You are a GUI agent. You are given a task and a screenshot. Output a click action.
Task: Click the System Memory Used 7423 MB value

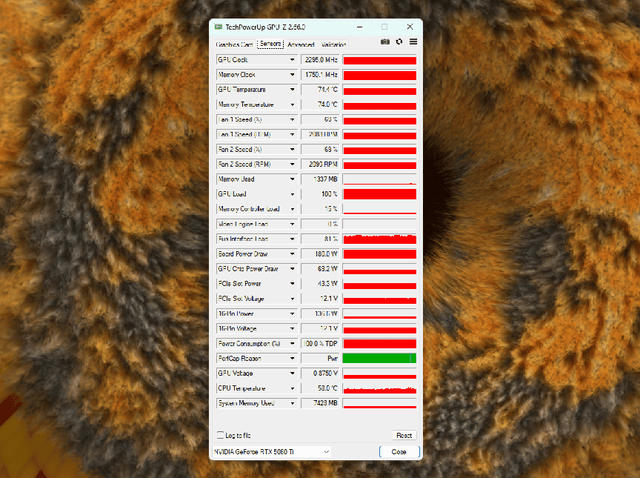tap(320, 403)
